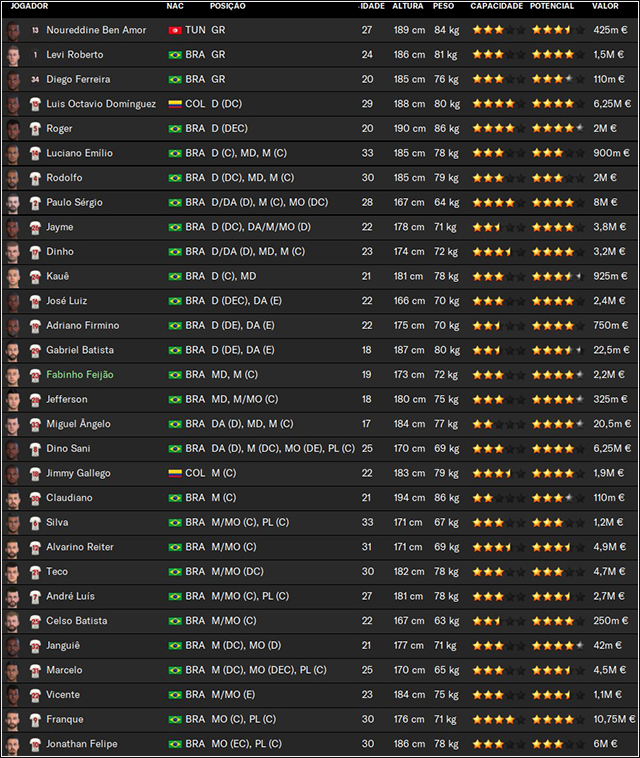Sort by the JOGADOR column header
The height and width of the screenshot is (758, 640).
[x=29, y=6]
